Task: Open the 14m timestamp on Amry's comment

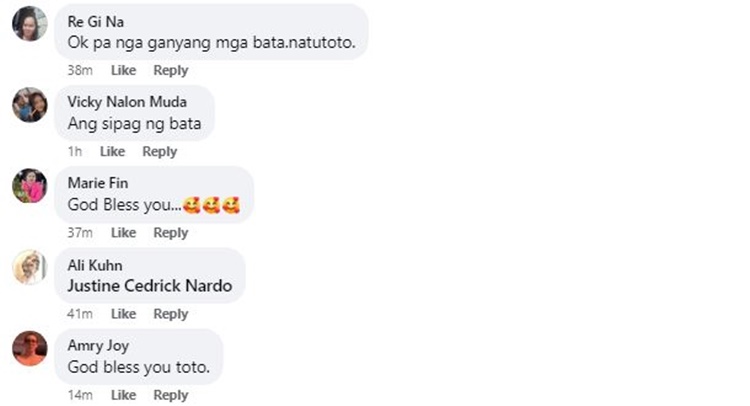Action: [80, 395]
